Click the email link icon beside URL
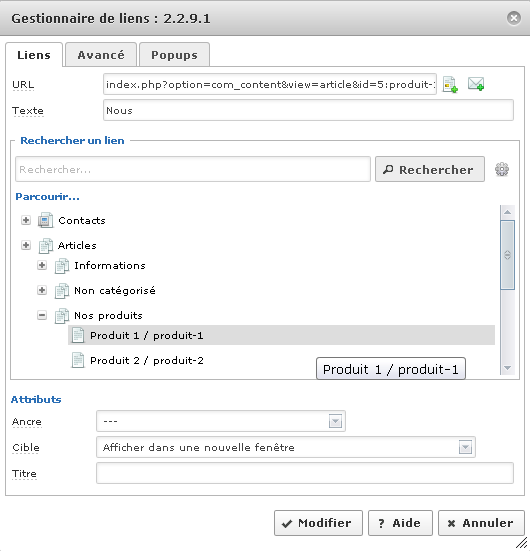The width and height of the screenshot is (530, 551). [x=476, y=84]
